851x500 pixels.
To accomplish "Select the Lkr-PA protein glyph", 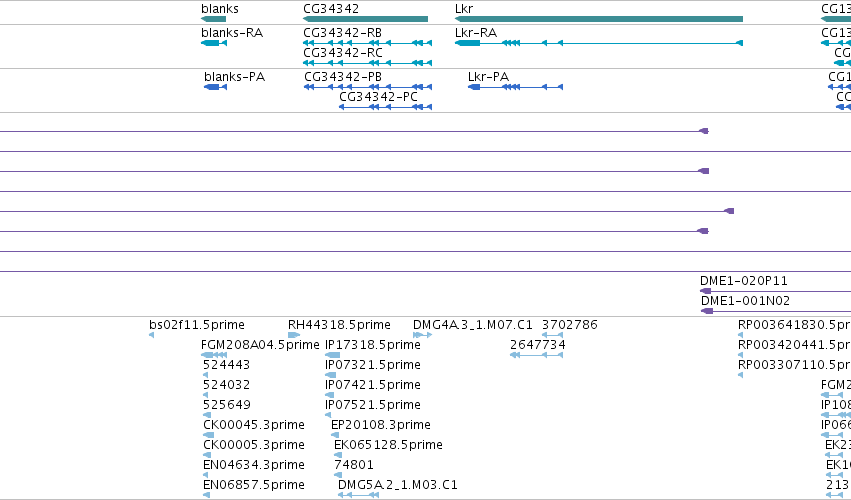I will pos(516,87).
